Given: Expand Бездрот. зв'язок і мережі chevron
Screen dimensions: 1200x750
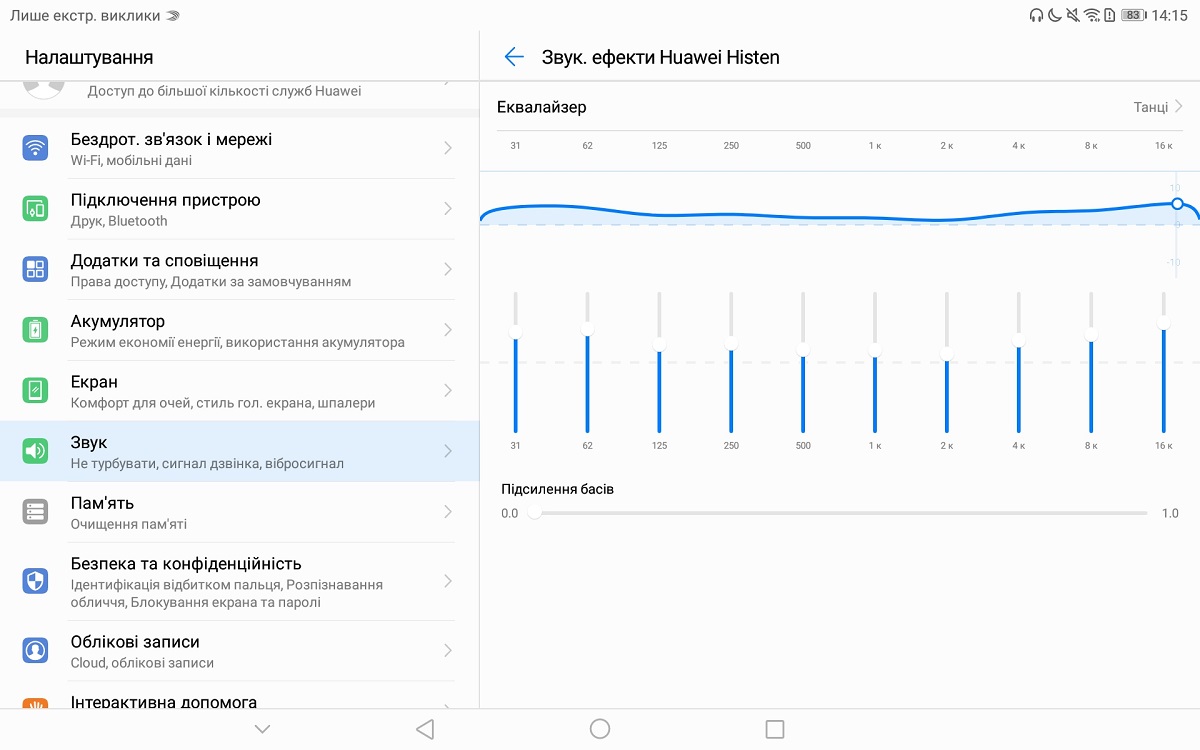Looking at the screenshot, I should tap(448, 148).
